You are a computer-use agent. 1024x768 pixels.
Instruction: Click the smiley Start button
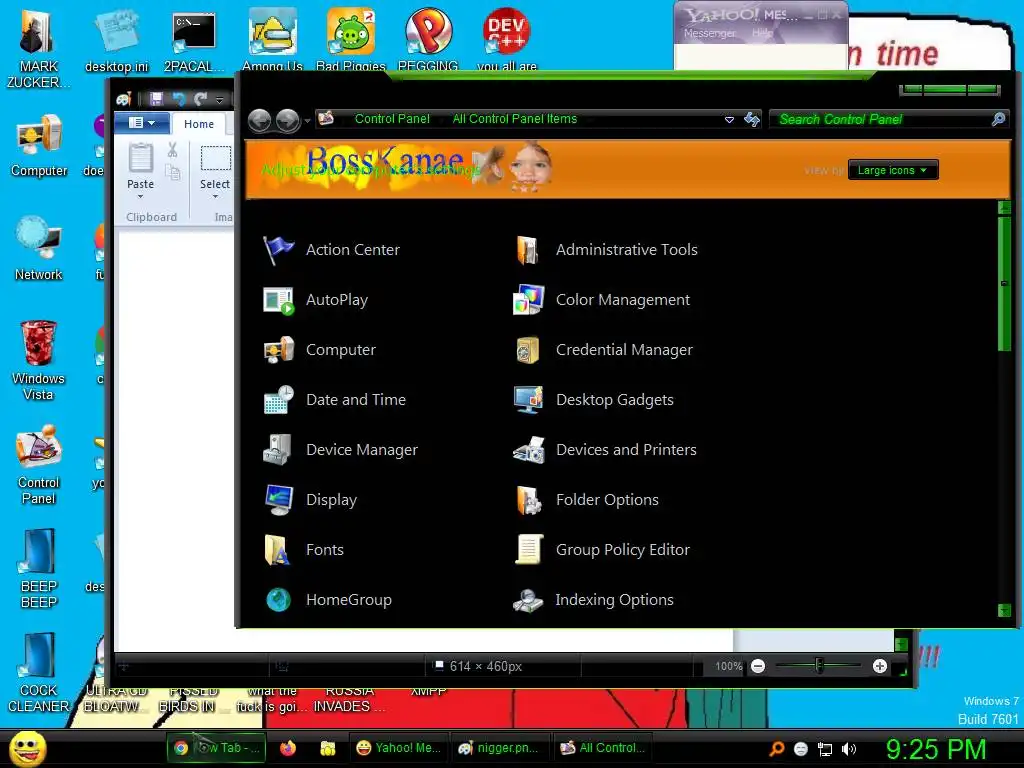click(27, 748)
